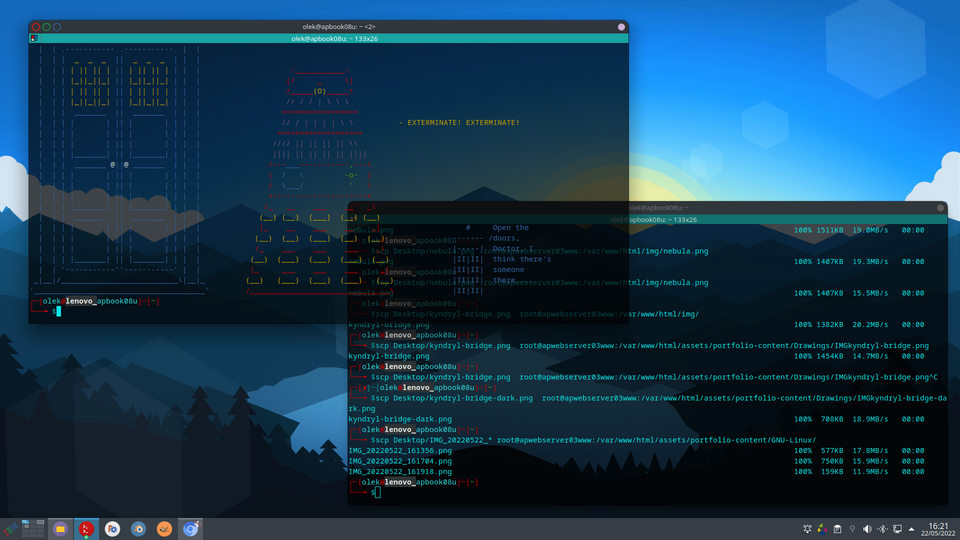Viewport: 960px width, 540px height.
Task: Open the Chromium browser taskbar icon
Action: point(190,529)
